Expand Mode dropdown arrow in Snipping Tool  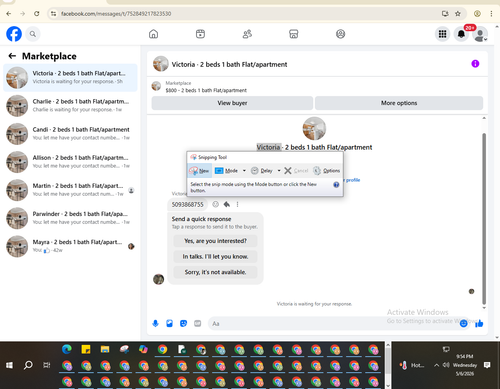click(x=244, y=171)
